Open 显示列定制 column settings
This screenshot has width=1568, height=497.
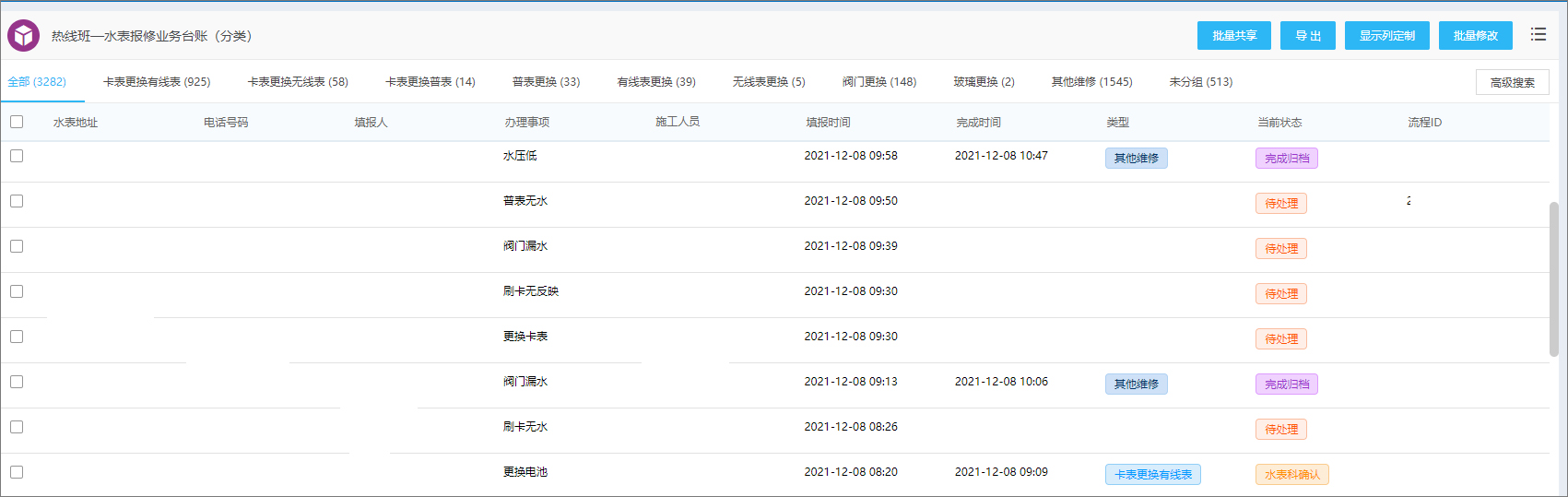point(1386,36)
